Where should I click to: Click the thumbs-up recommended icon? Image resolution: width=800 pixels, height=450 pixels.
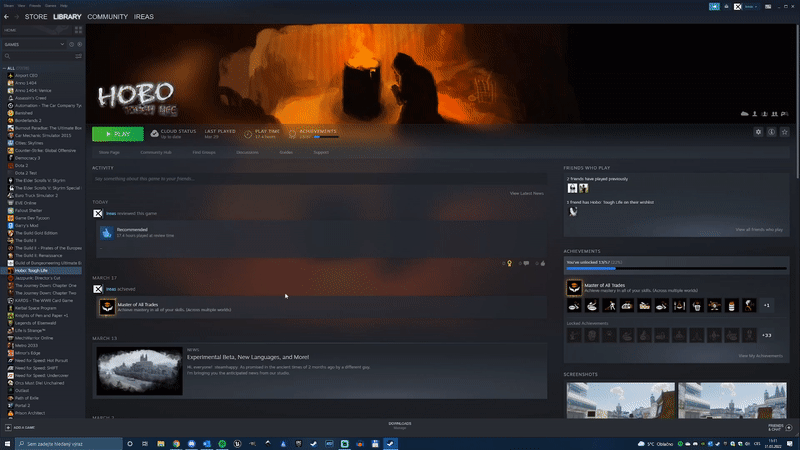click(107, 233)
